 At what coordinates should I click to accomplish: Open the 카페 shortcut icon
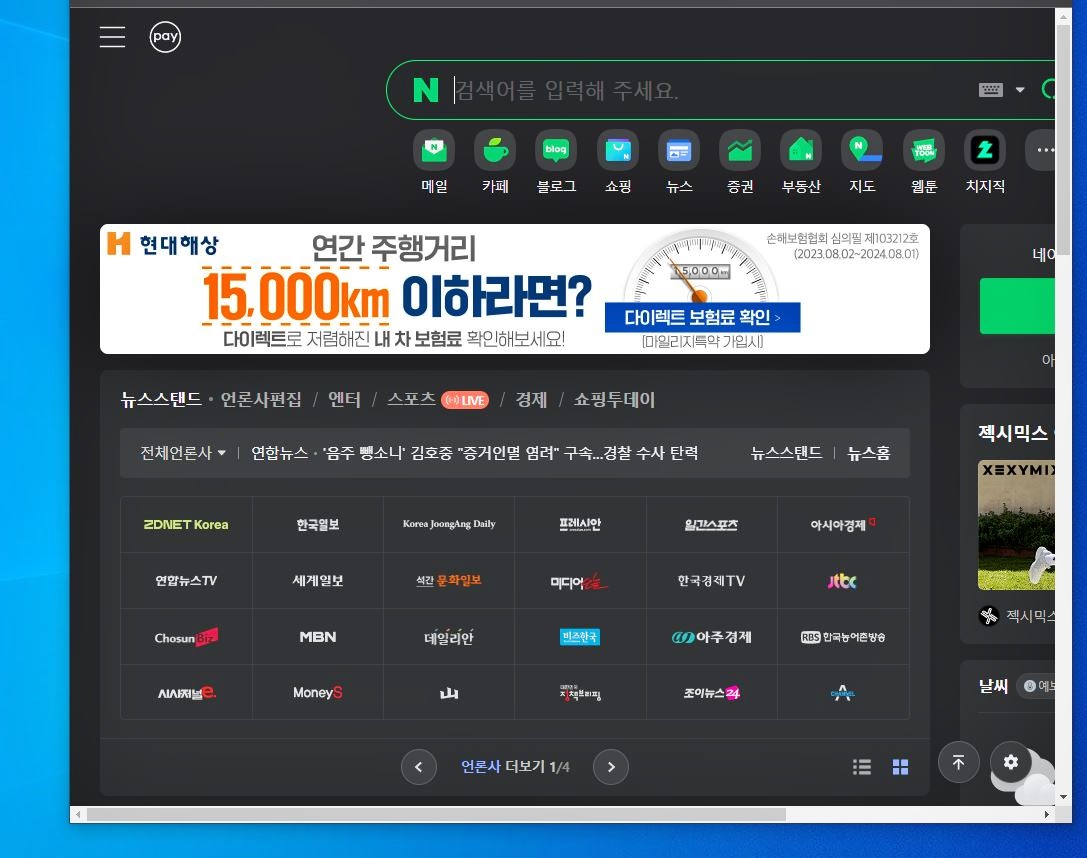click(x=495, y=150)
